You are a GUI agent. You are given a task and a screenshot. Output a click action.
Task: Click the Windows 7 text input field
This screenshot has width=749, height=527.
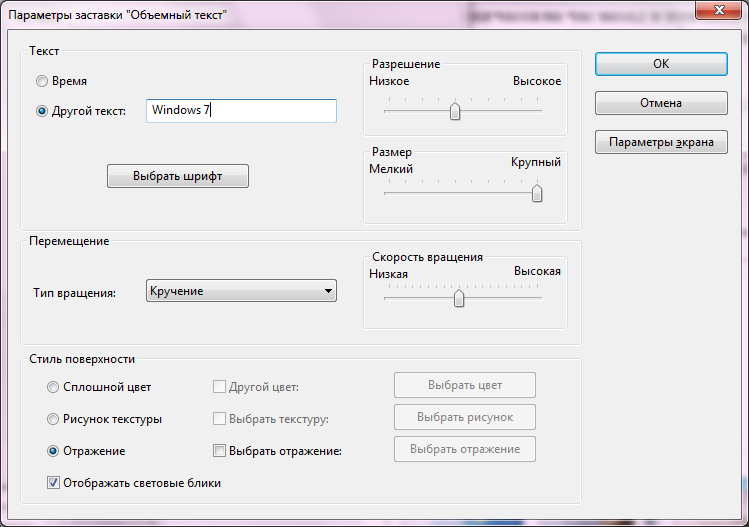[241, 111]
